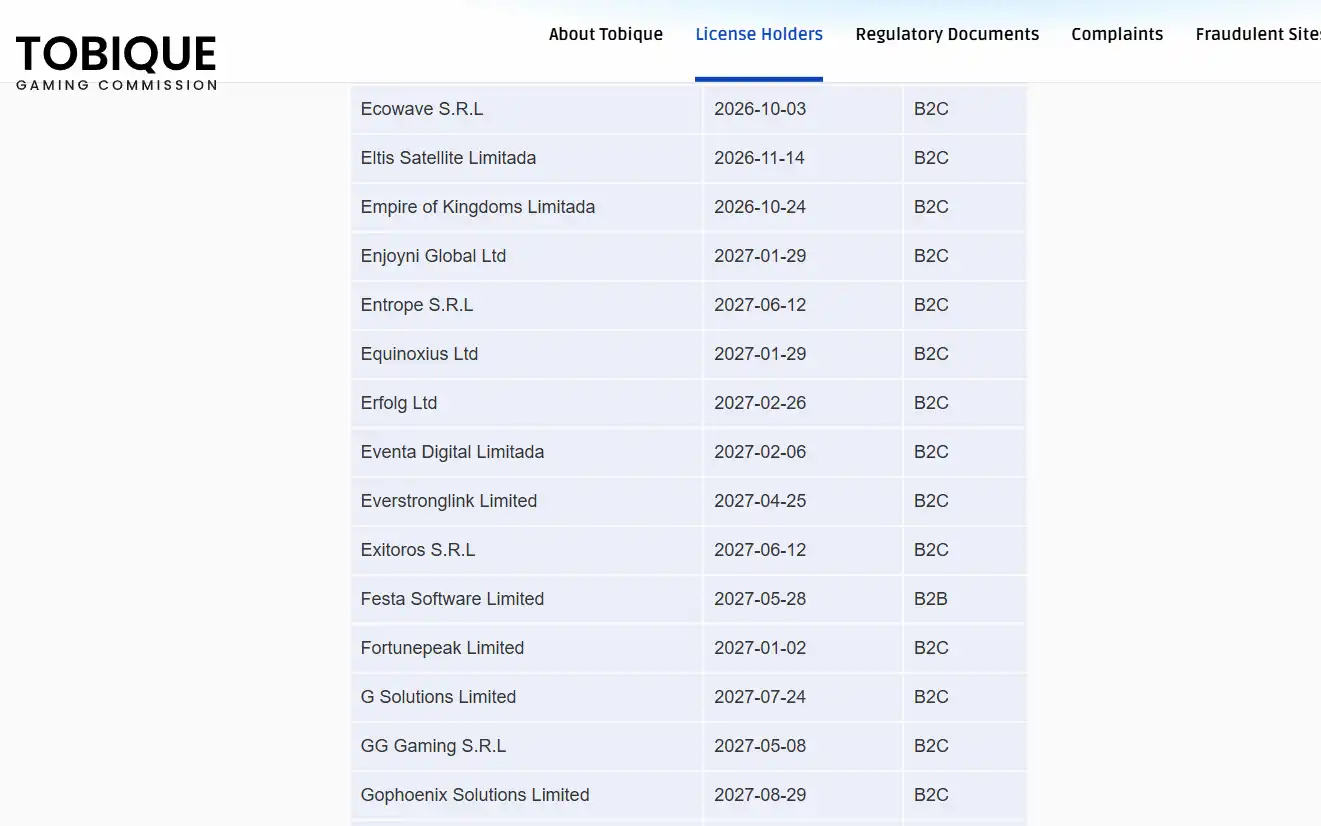Select B2C in the Equinoxius Ltd row

pyautogui.click(x=931, y=354)
